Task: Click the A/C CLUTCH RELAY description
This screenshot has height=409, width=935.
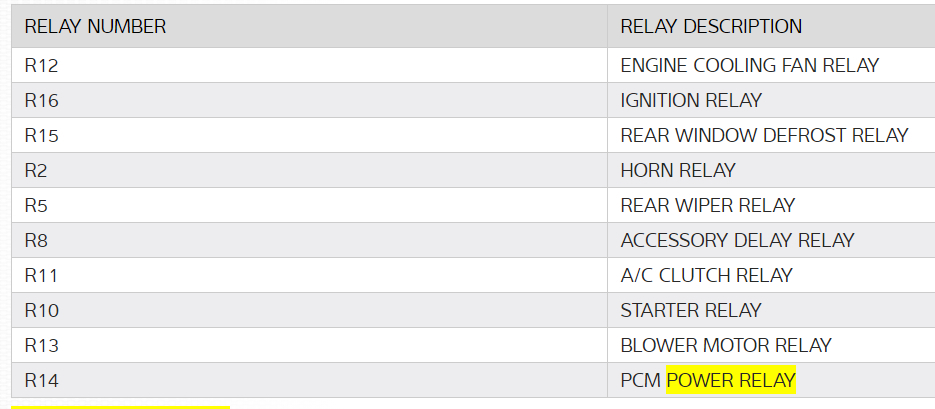Action: tap(706, 275)
